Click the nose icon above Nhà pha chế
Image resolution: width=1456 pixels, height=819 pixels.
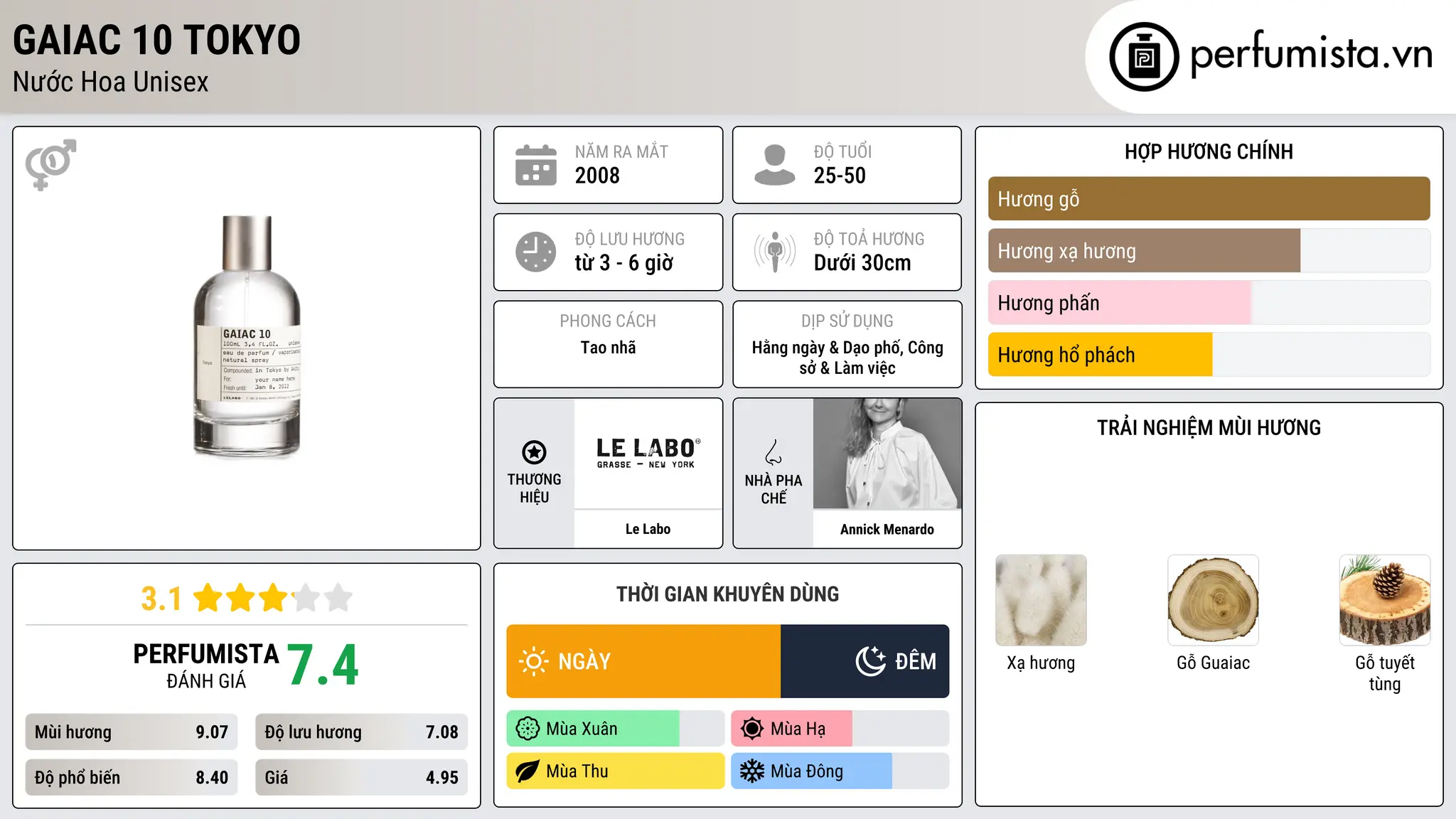click(773, 452)
